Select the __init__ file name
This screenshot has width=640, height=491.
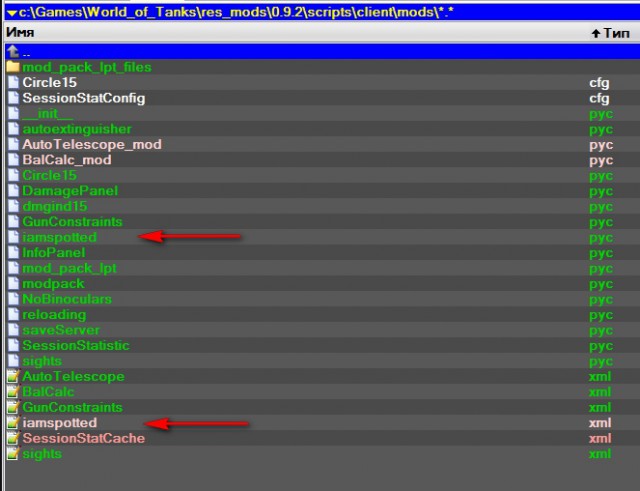click(x=48, y=113)
